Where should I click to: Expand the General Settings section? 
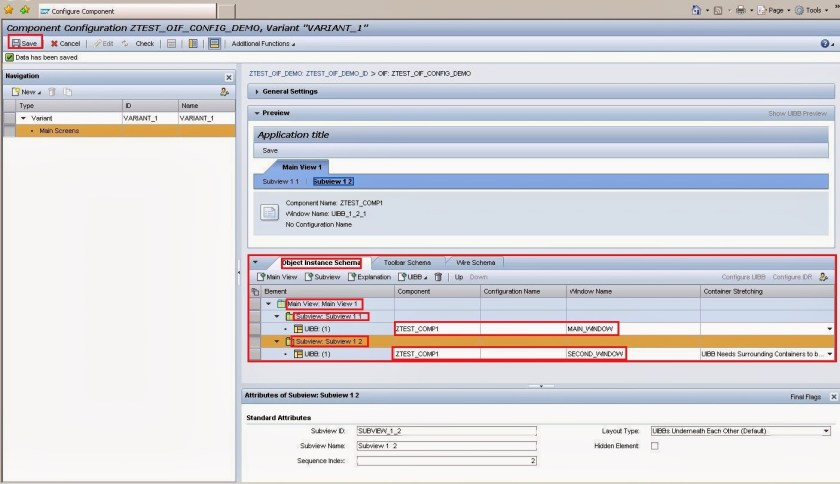pyautogui.click(x=289, y=92)
